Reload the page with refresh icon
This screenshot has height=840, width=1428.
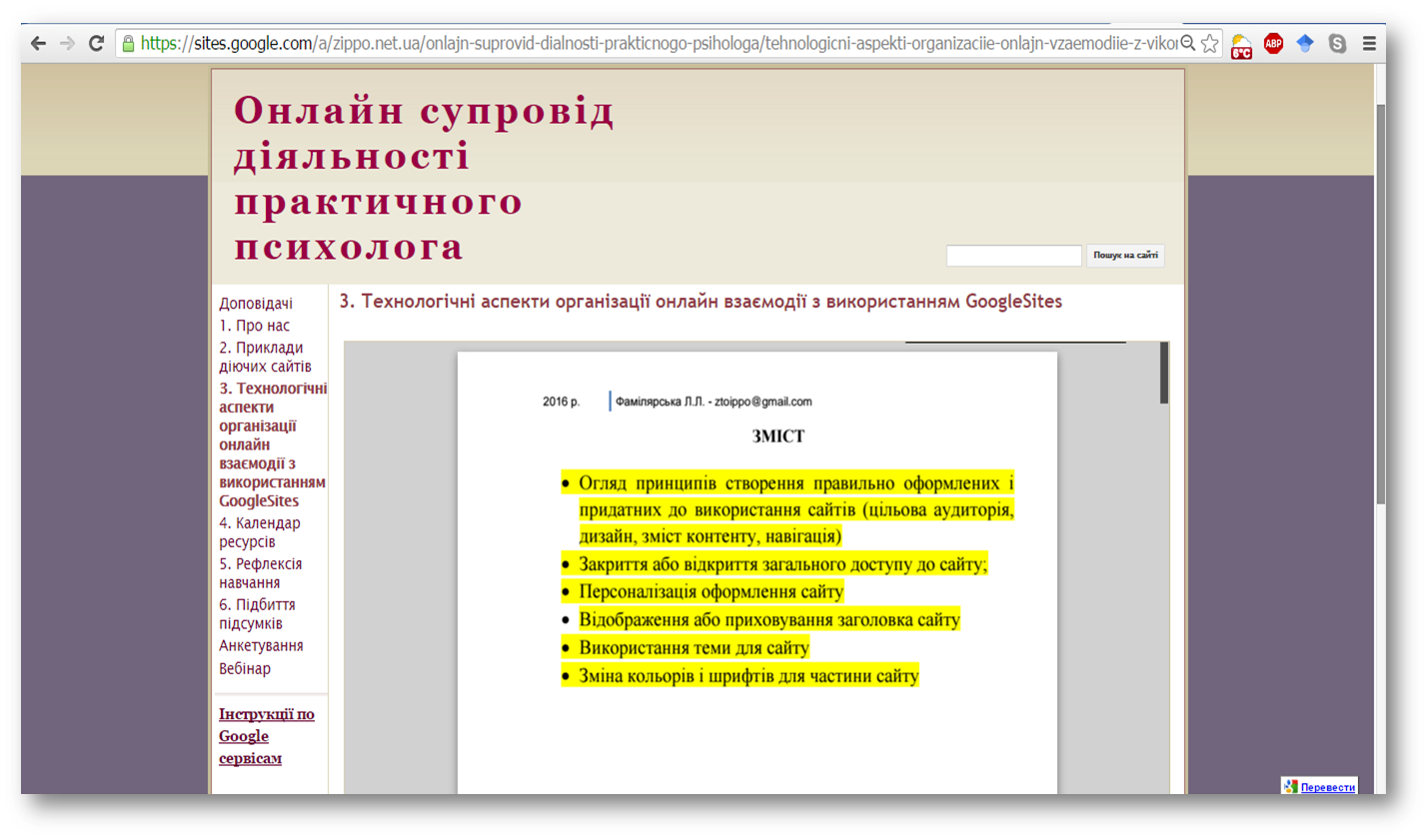[x=96, y=43]
